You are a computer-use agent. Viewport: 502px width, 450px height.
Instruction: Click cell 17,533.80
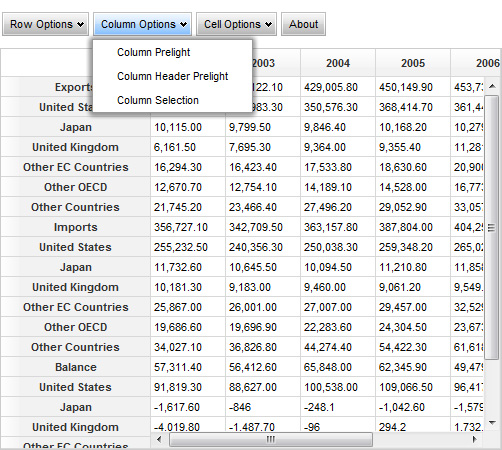[x=338, y=167]
